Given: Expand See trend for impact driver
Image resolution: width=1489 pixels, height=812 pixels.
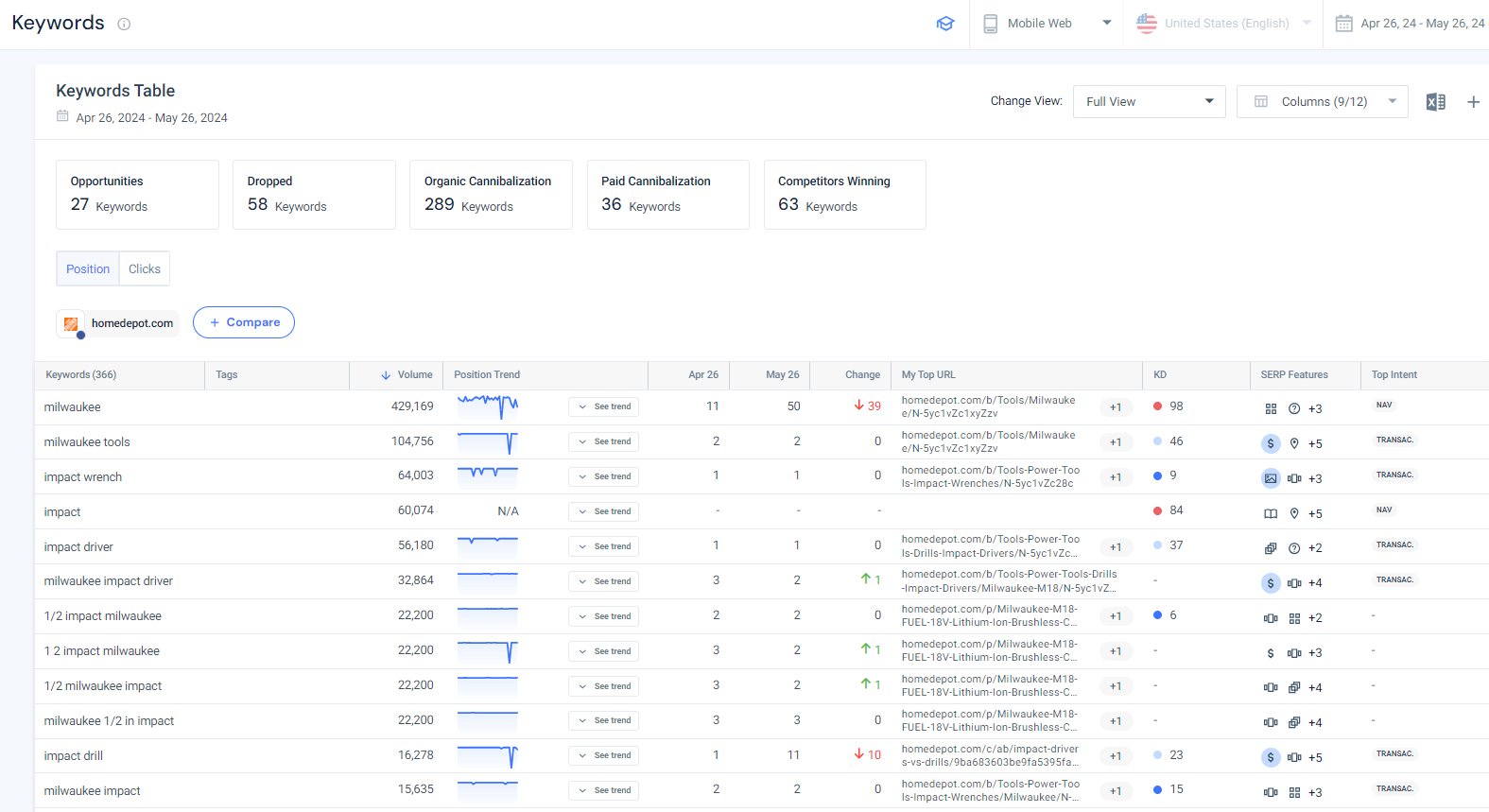Looking at the screenshot, I should [603, 546].
